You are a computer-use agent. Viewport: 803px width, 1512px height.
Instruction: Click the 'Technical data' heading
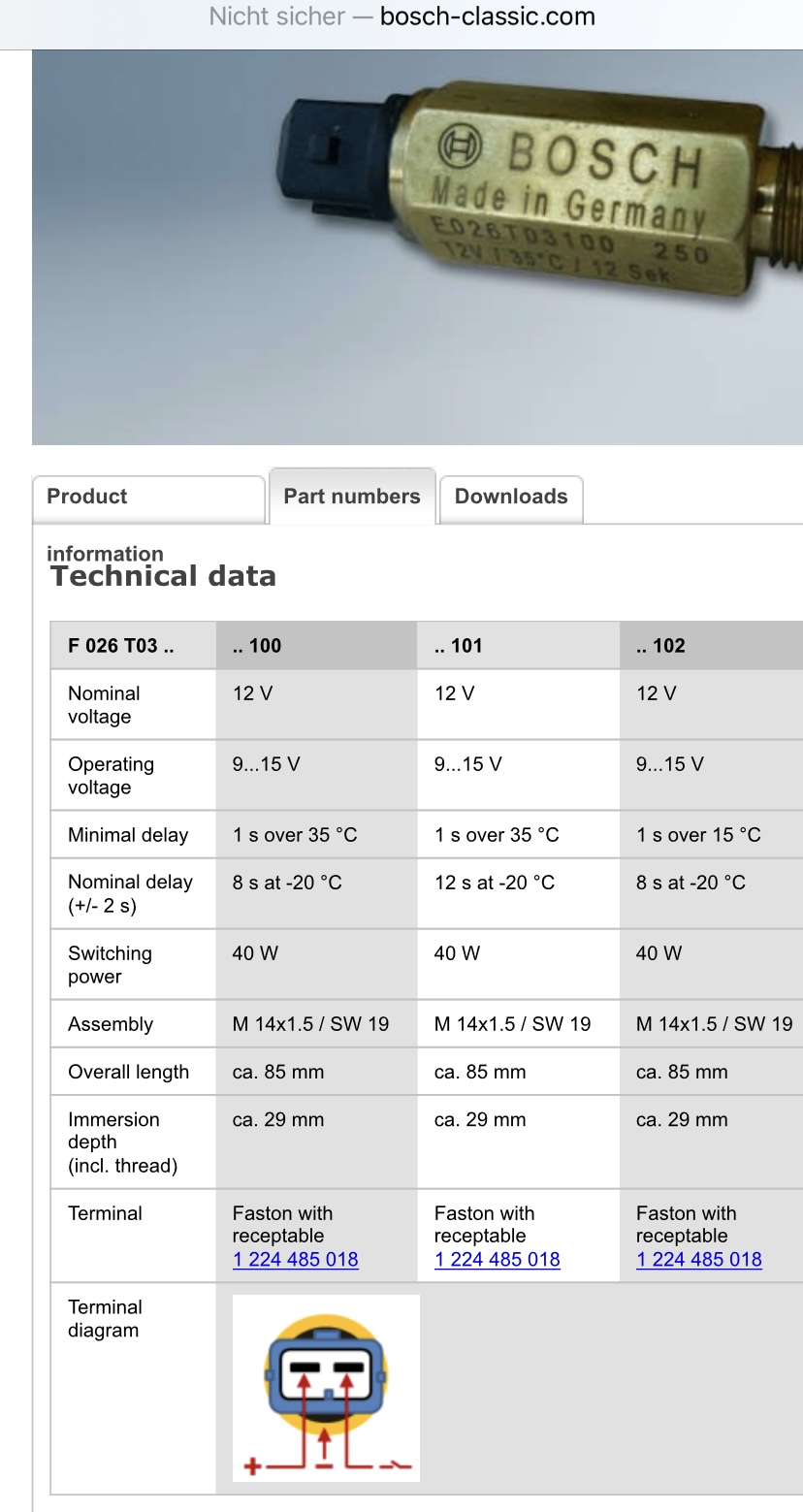(x=164, y=576)
